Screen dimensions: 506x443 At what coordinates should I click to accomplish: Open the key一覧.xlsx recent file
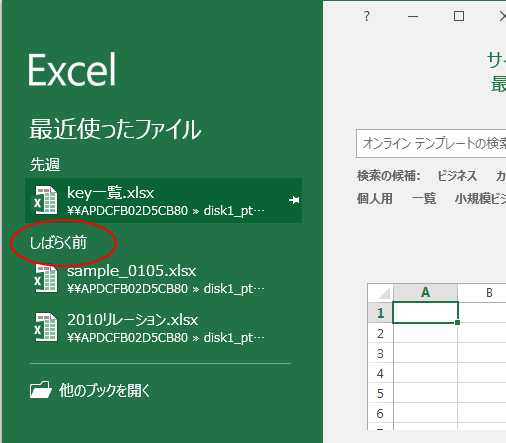click(x=163, y=200)
